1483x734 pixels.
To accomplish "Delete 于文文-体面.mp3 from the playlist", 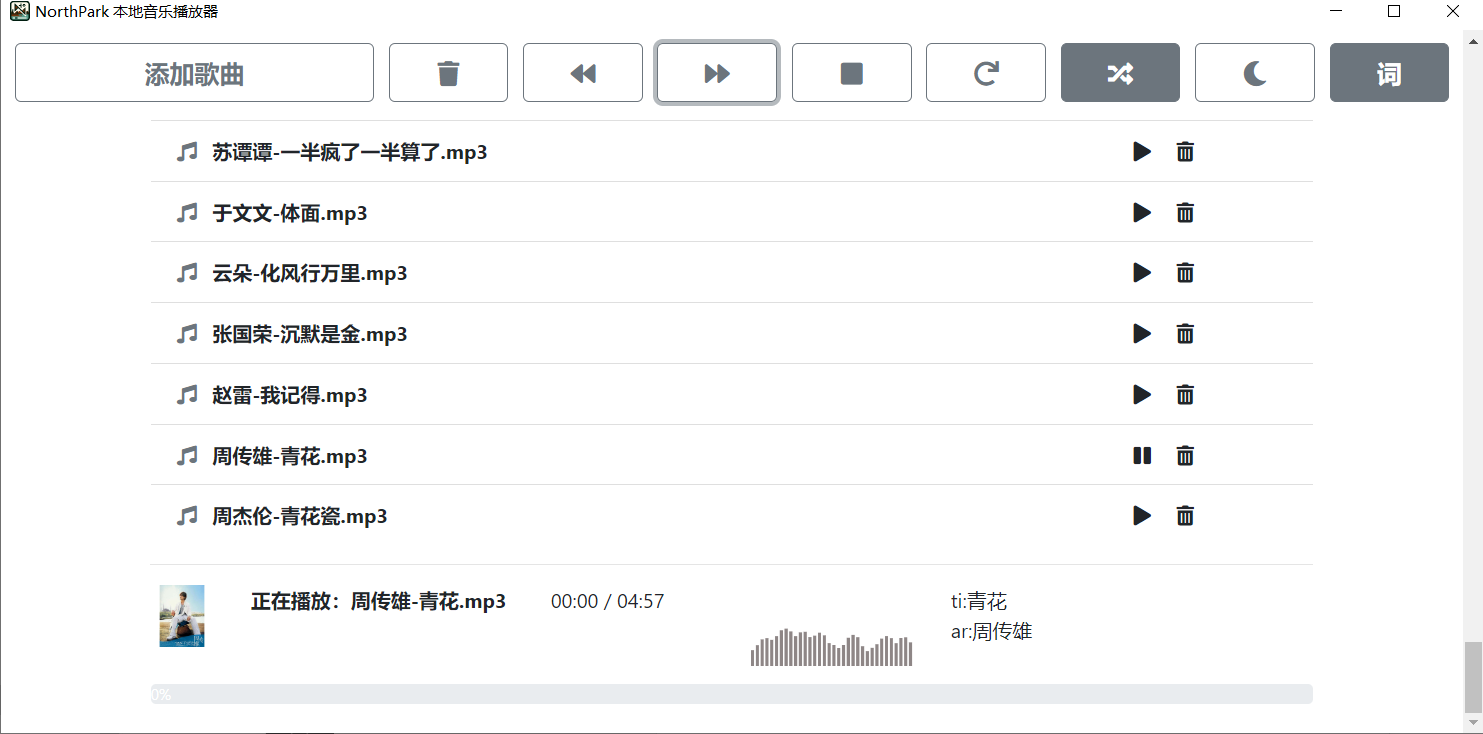I will (x=1185, y=212).
